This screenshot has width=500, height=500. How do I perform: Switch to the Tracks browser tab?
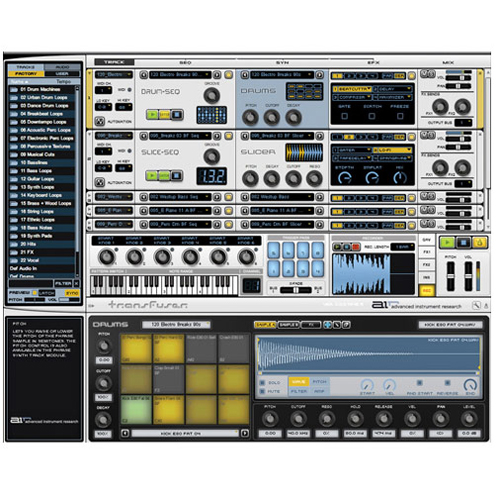click(x=26, y=67)
